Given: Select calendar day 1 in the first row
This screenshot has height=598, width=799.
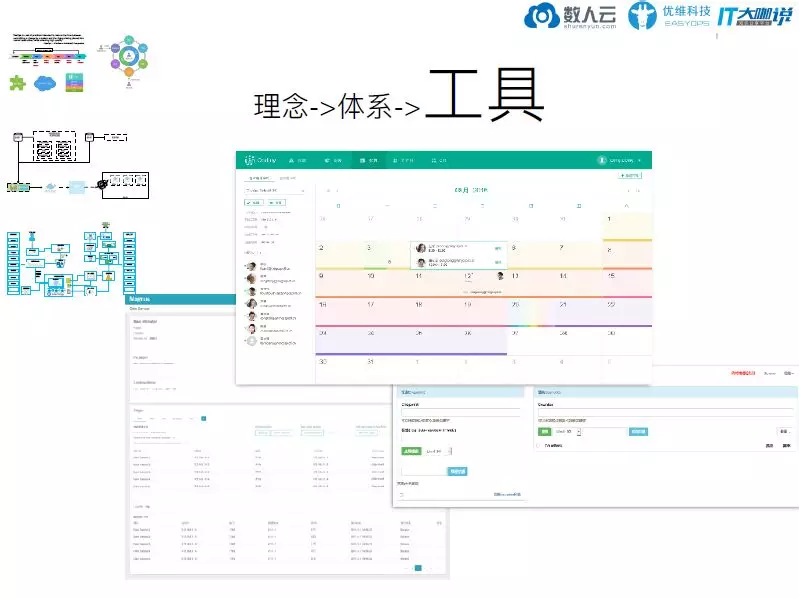Looking at the screenshot, I should pyautogui.click(x=627, y=226).
